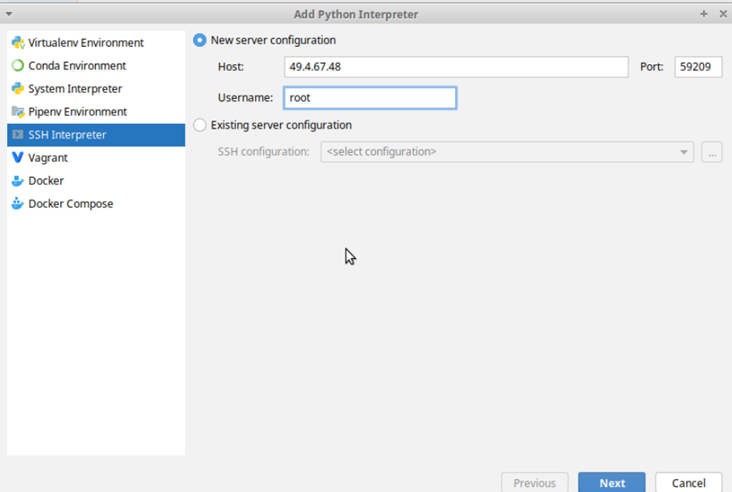Image resolution: width=732 pixels, height=492 pixels.
Task: Click the ellipsis button beside SSH configuration
Action: [x=712, y=152]
